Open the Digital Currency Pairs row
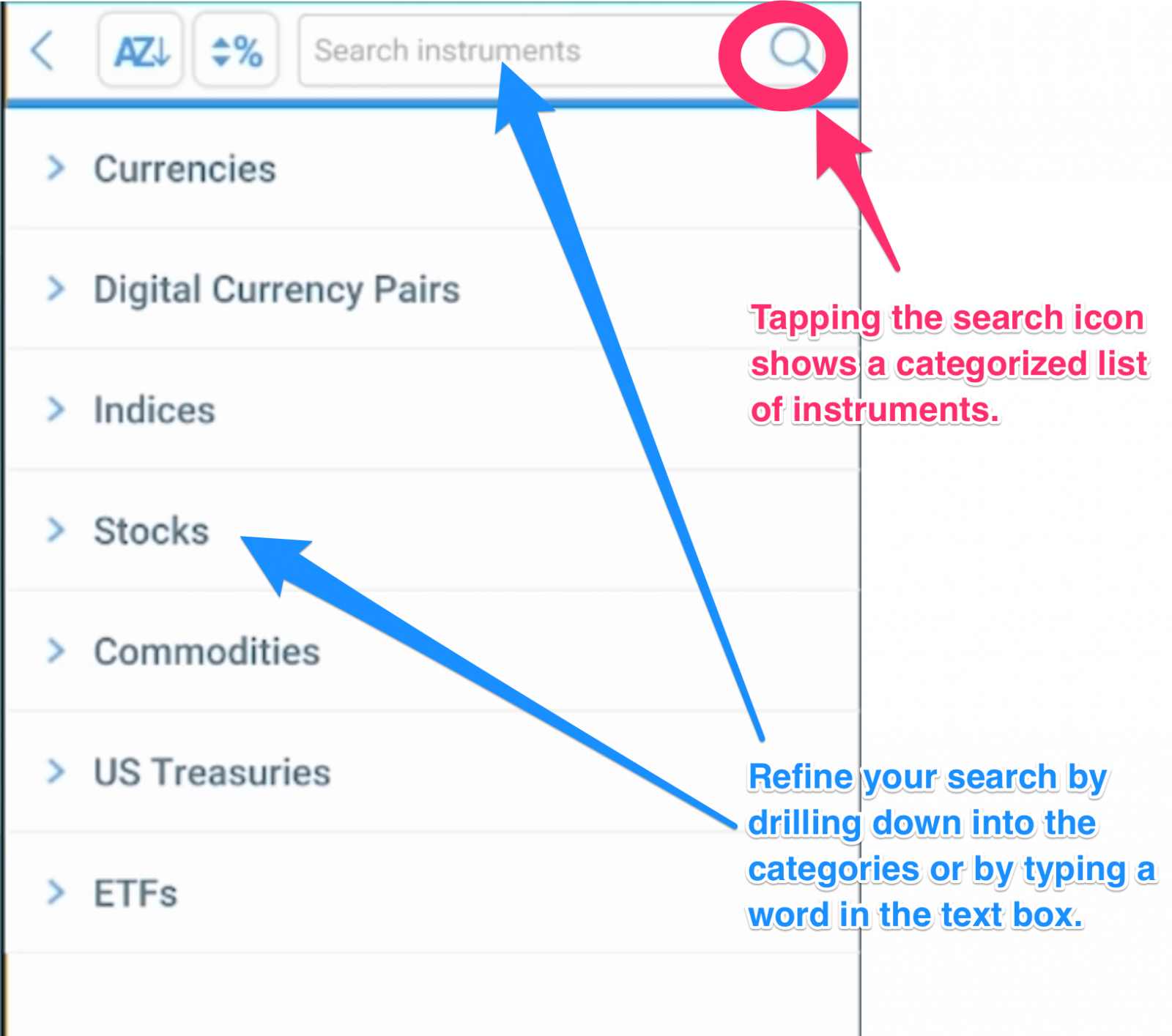The width and height of the screenshot is (1172, 1036). click(276, 288)
